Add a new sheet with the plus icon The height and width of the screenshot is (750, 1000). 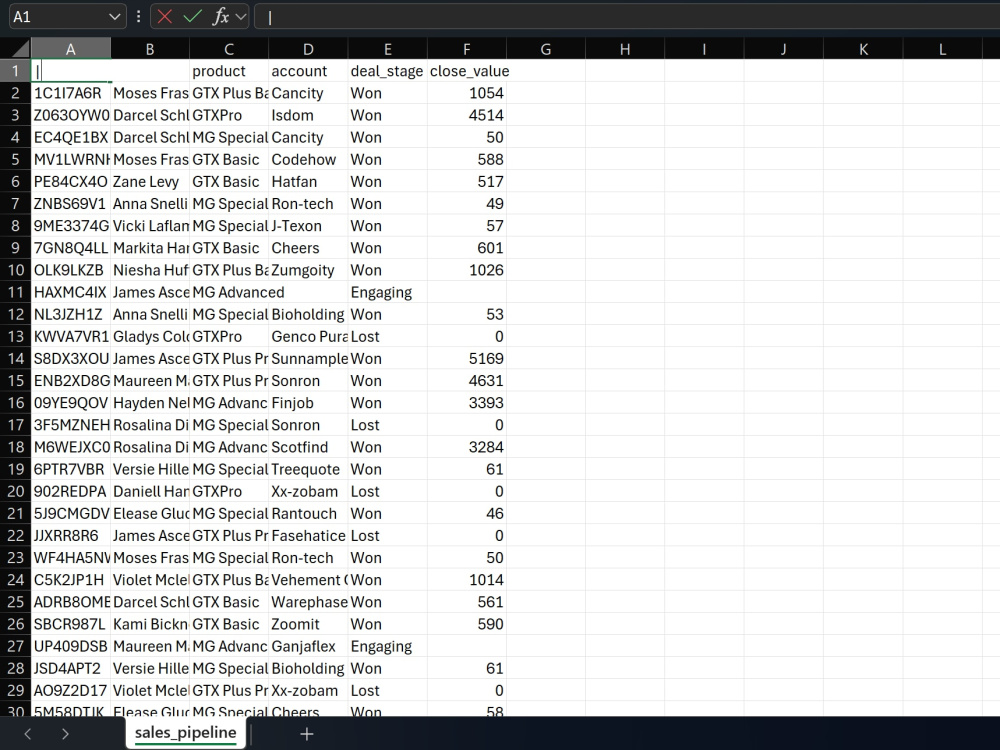tap(307, 734)
